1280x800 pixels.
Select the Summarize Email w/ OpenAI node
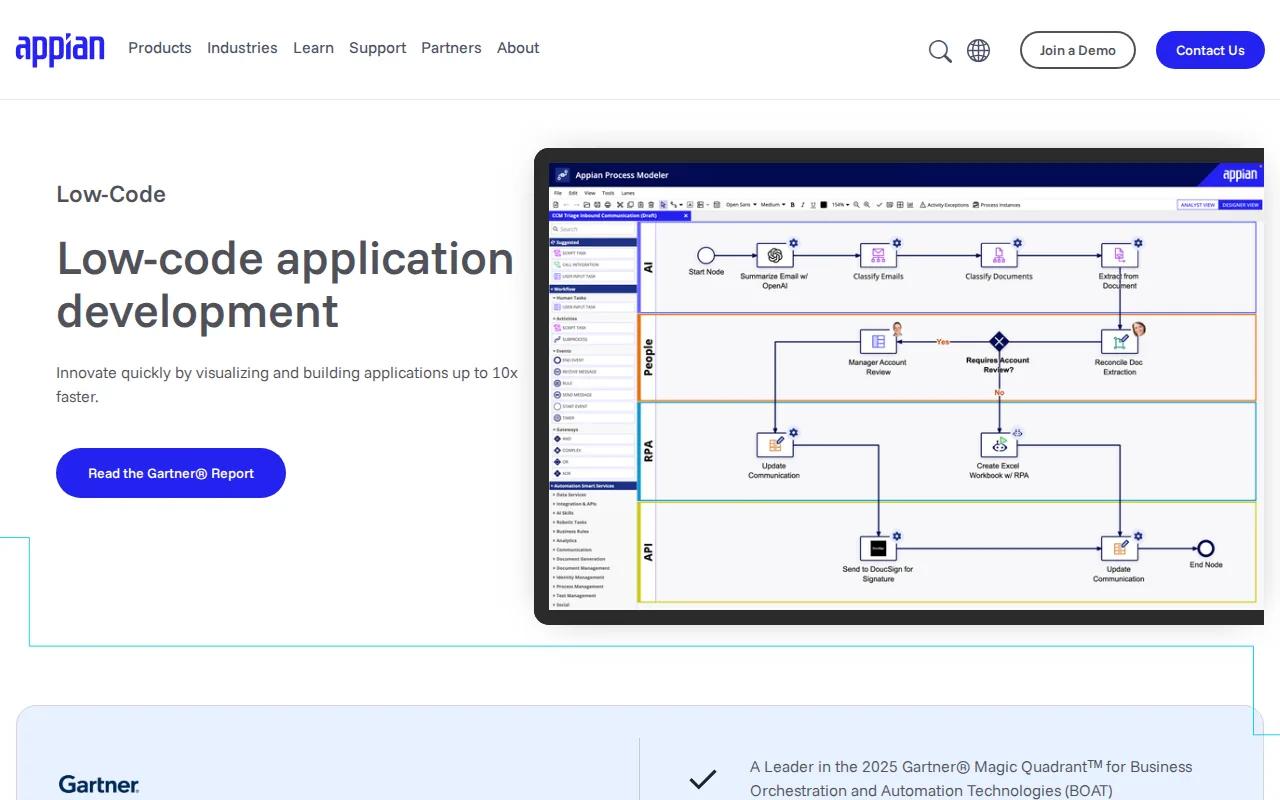(x=774, y=256)
